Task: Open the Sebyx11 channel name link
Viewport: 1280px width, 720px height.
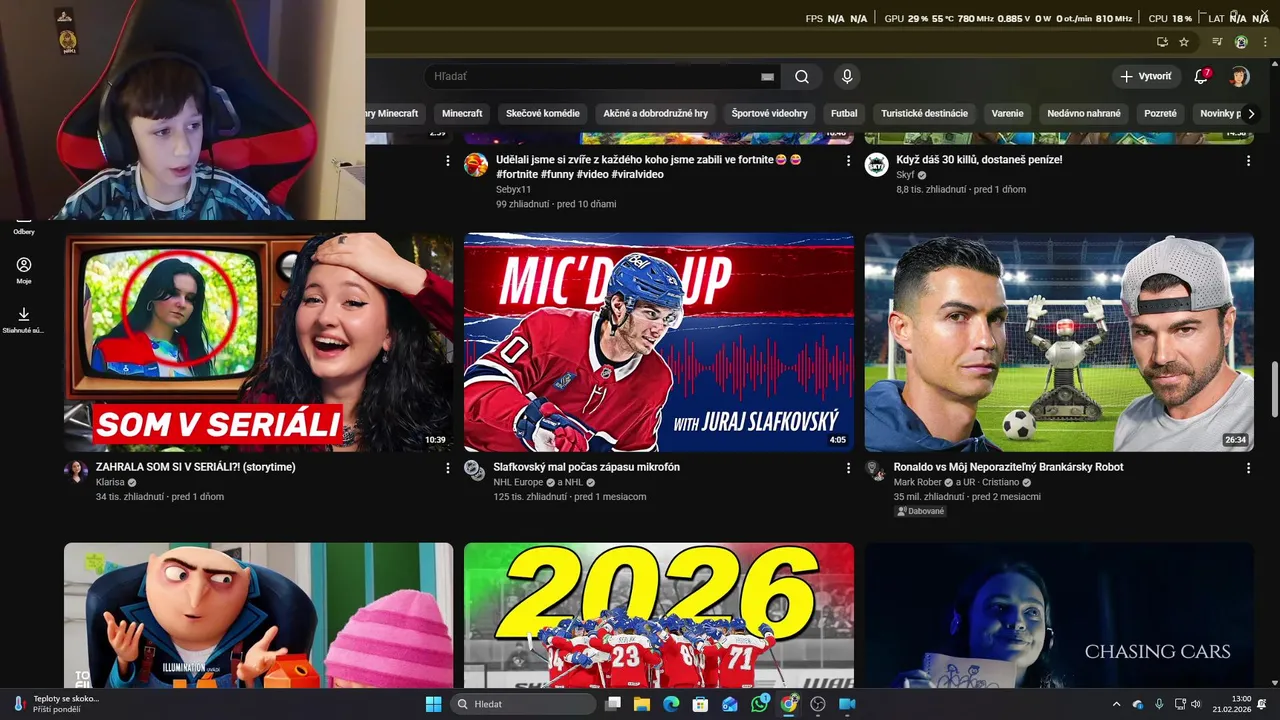Action: click(x=513, y=189)
